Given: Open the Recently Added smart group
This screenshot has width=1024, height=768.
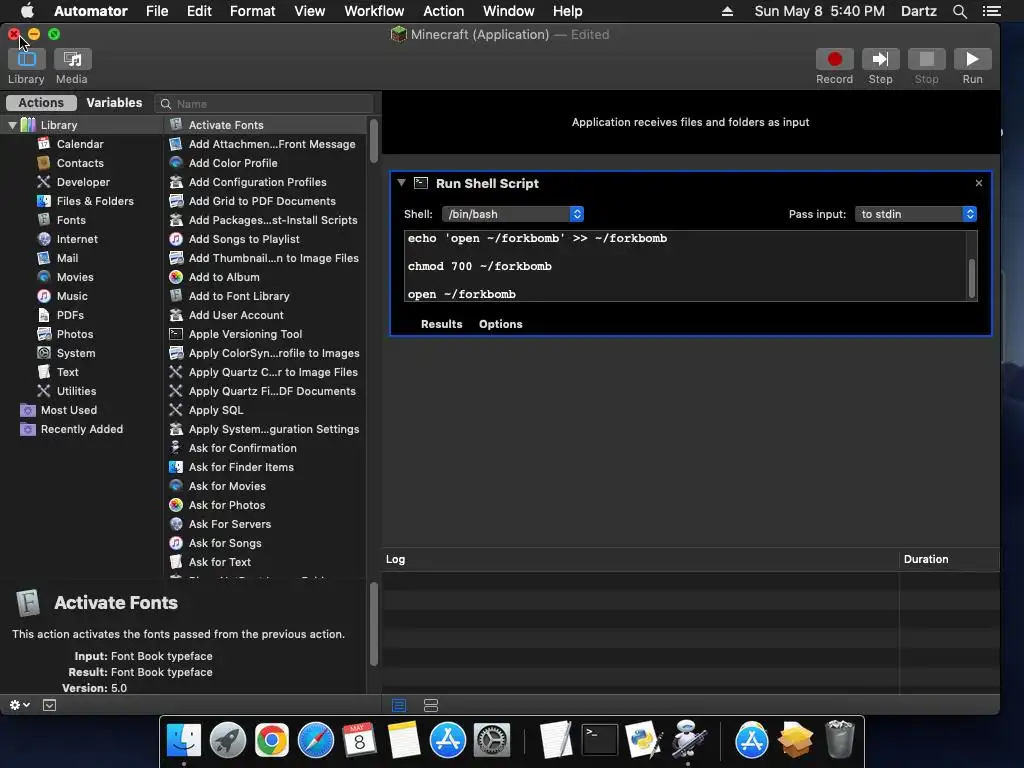Looking at the screenshot, I should [81, 428].
